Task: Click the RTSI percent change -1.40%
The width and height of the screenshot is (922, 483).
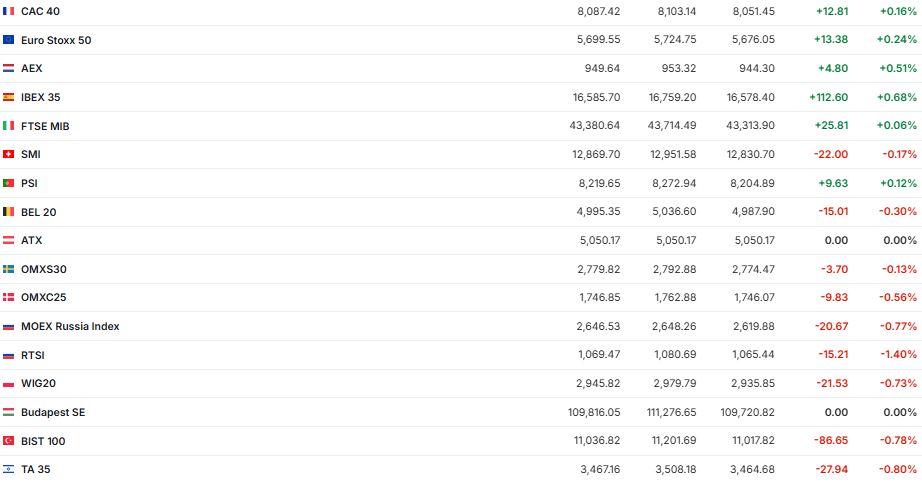Action: [x=899, y=355]
